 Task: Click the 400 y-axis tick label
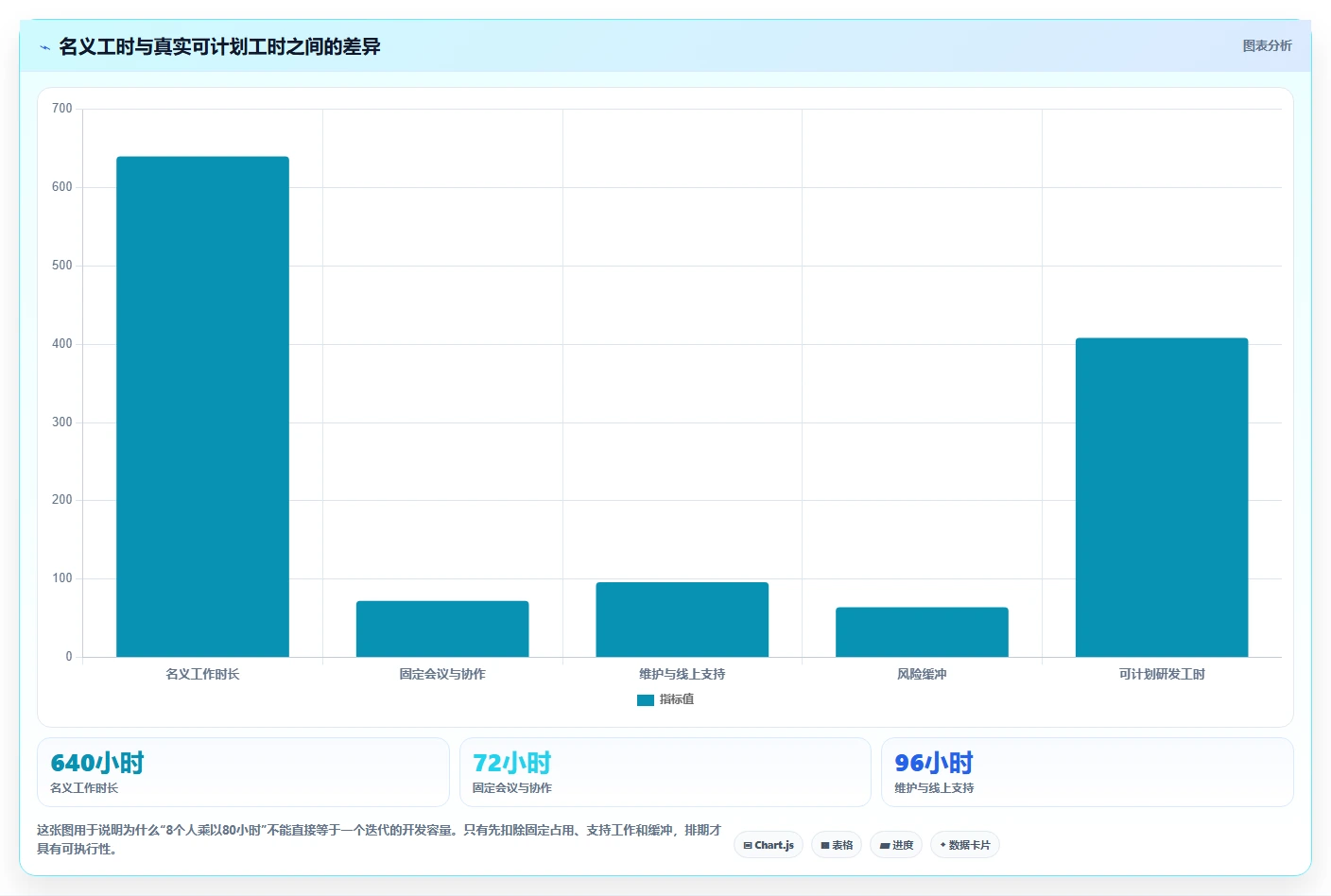(62, 344)
